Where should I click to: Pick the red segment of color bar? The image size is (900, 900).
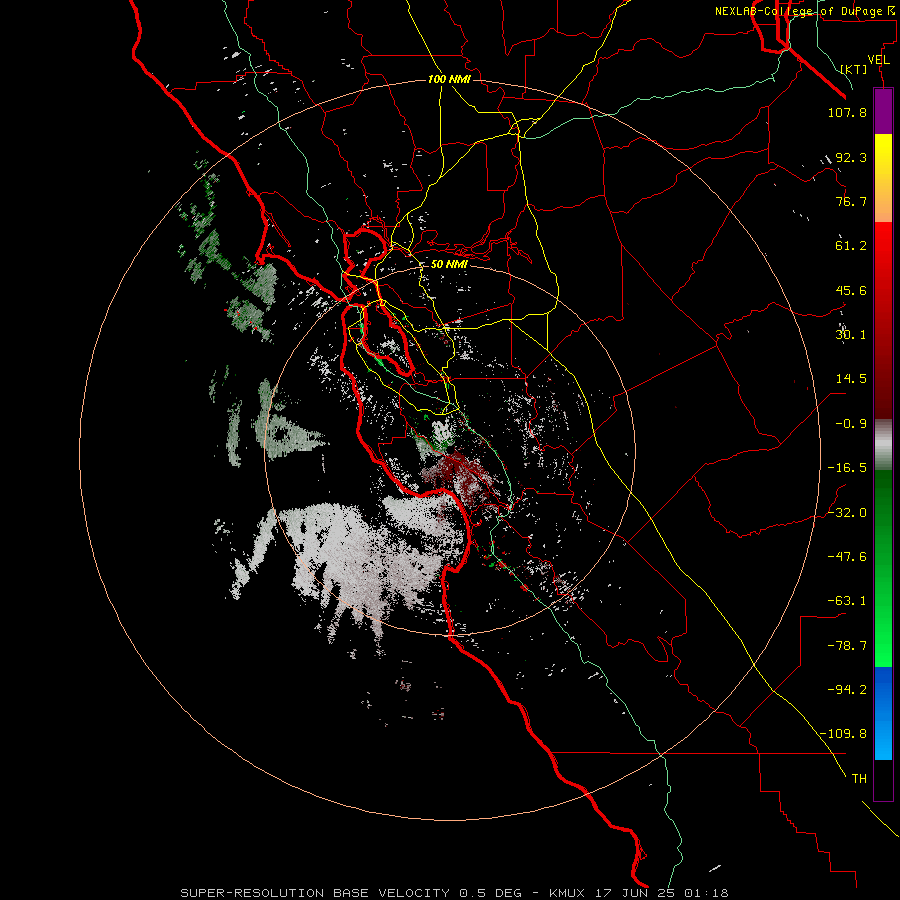tap(883, 320)
